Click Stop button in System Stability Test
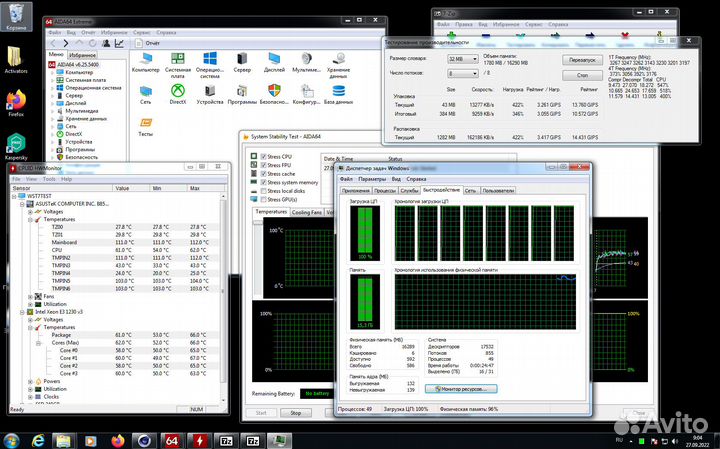Screen dimensions: 720x449 pos(296,413)
